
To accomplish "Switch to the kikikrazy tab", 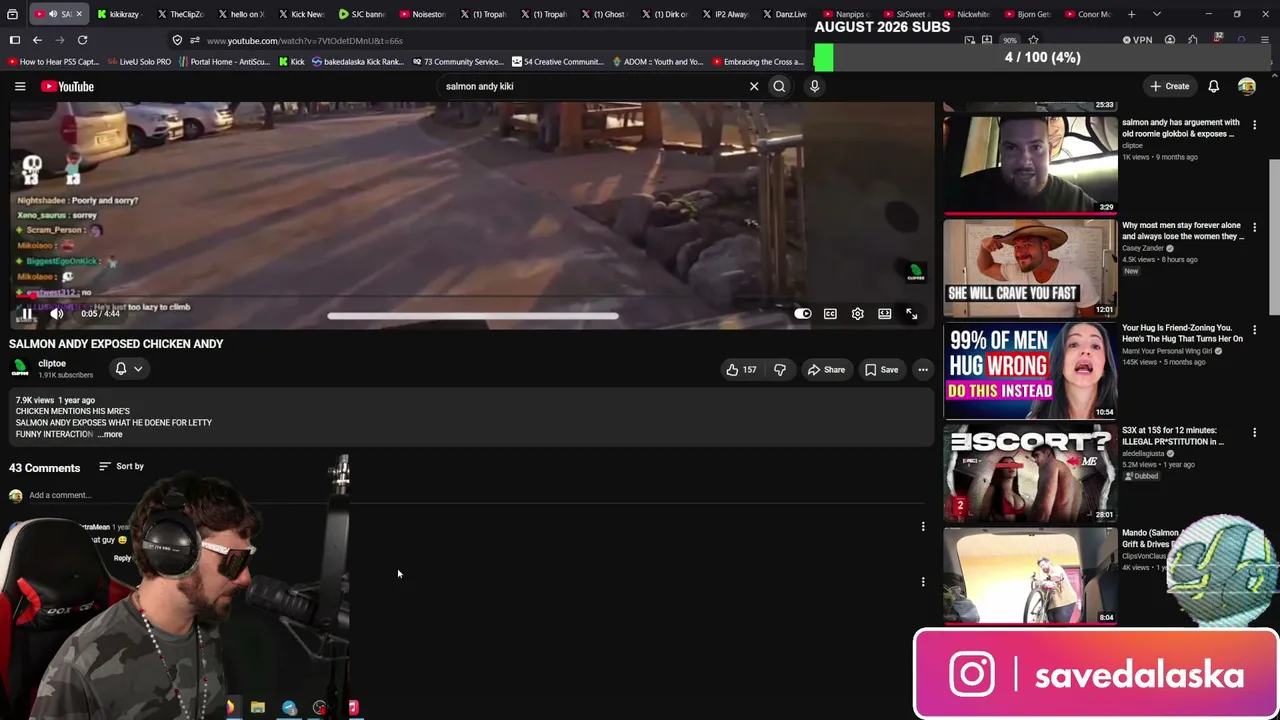I will (119, 14).
